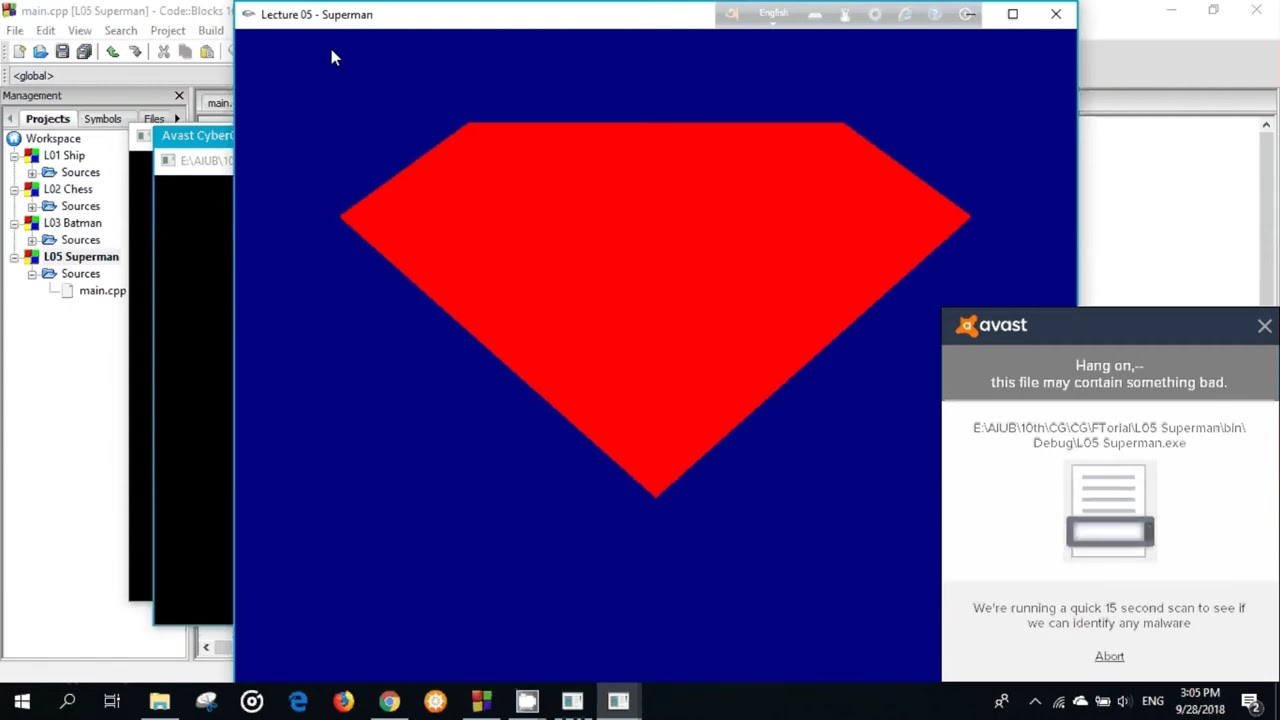Switch to the Files tab
Viewport: 1280px width, 720px height.
point(154,119)
